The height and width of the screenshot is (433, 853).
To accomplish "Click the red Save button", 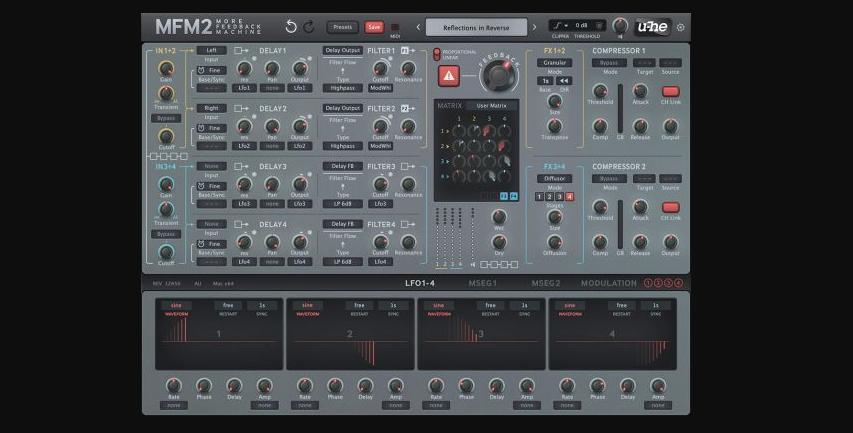I will point(374,27).
